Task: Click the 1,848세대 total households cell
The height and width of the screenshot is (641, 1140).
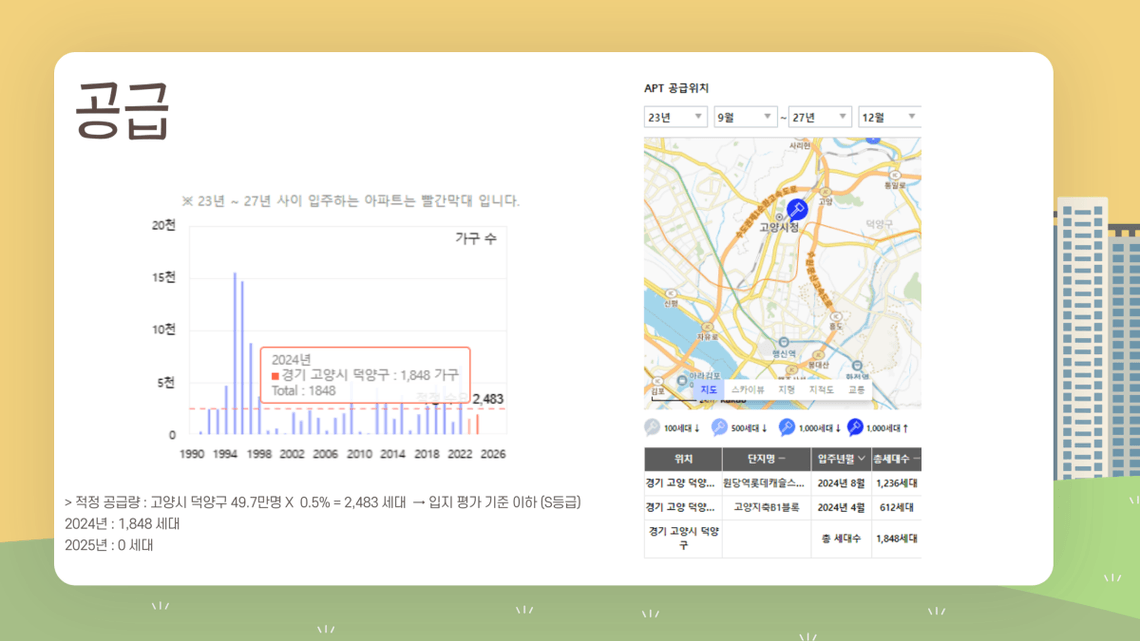Action: 896,539
